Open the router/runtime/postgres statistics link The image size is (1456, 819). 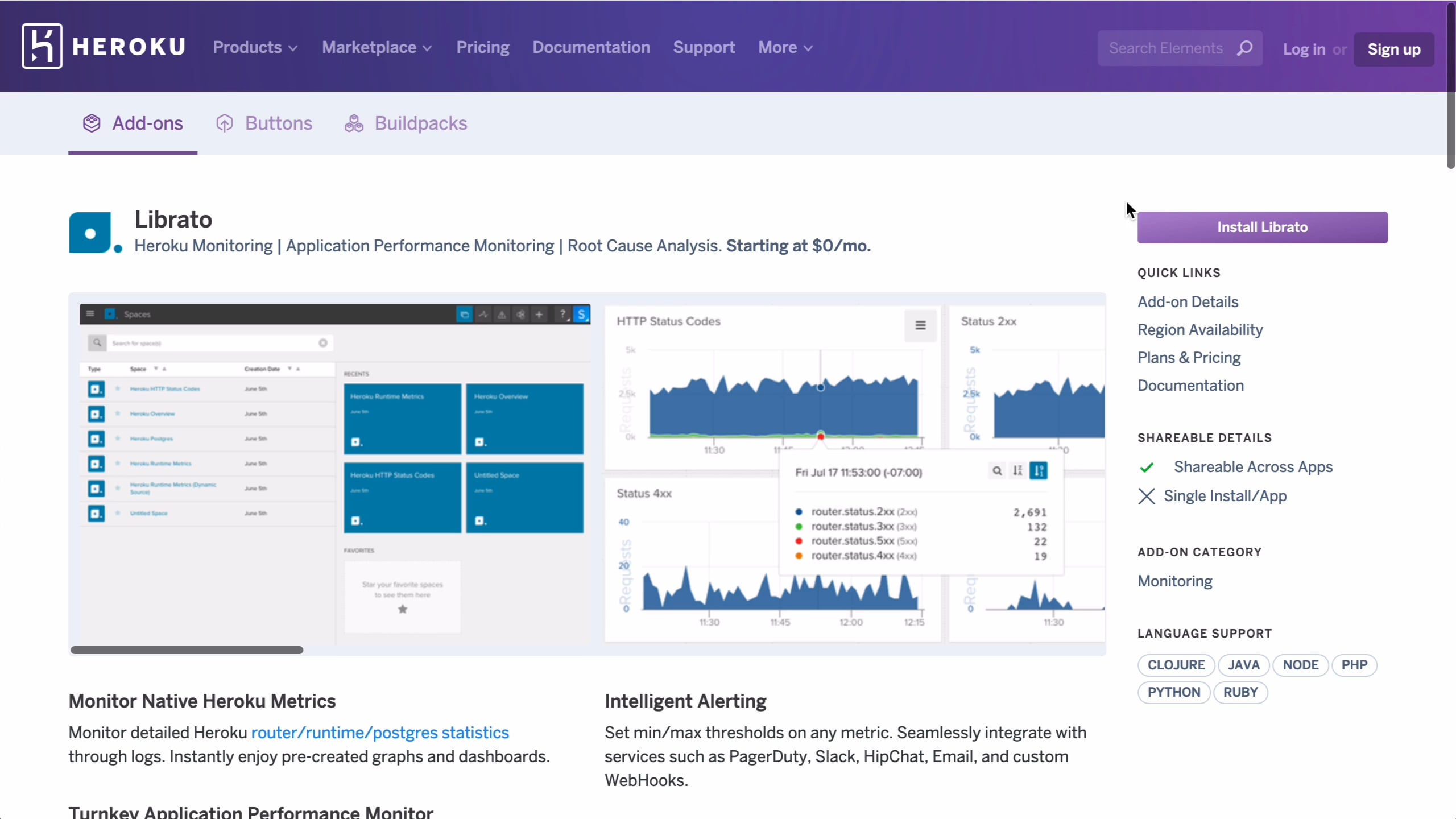(x=380, y=733)
